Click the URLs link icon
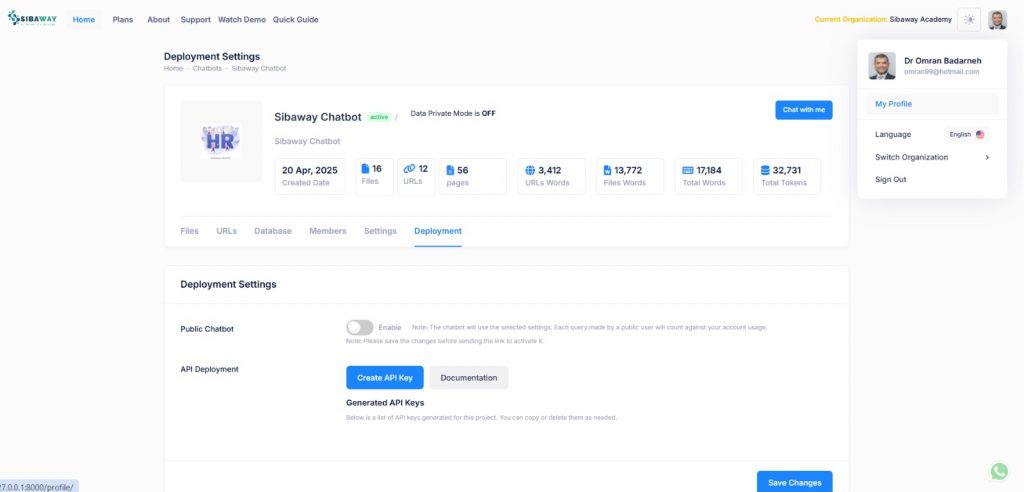The image size is (1024, 492). [409, 169]
